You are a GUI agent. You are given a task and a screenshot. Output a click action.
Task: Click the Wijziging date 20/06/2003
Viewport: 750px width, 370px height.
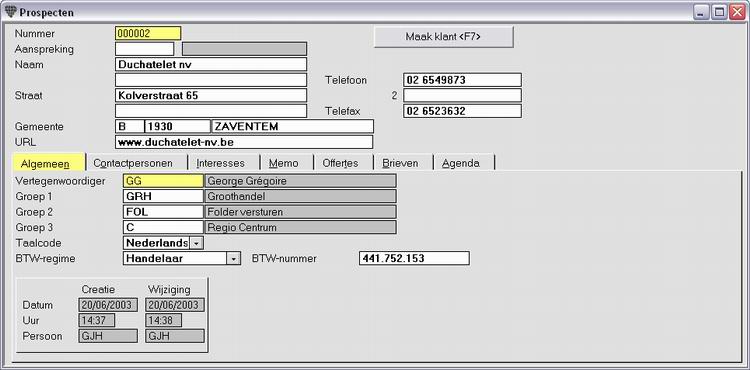pyautogui.click(x=175, y=305)
